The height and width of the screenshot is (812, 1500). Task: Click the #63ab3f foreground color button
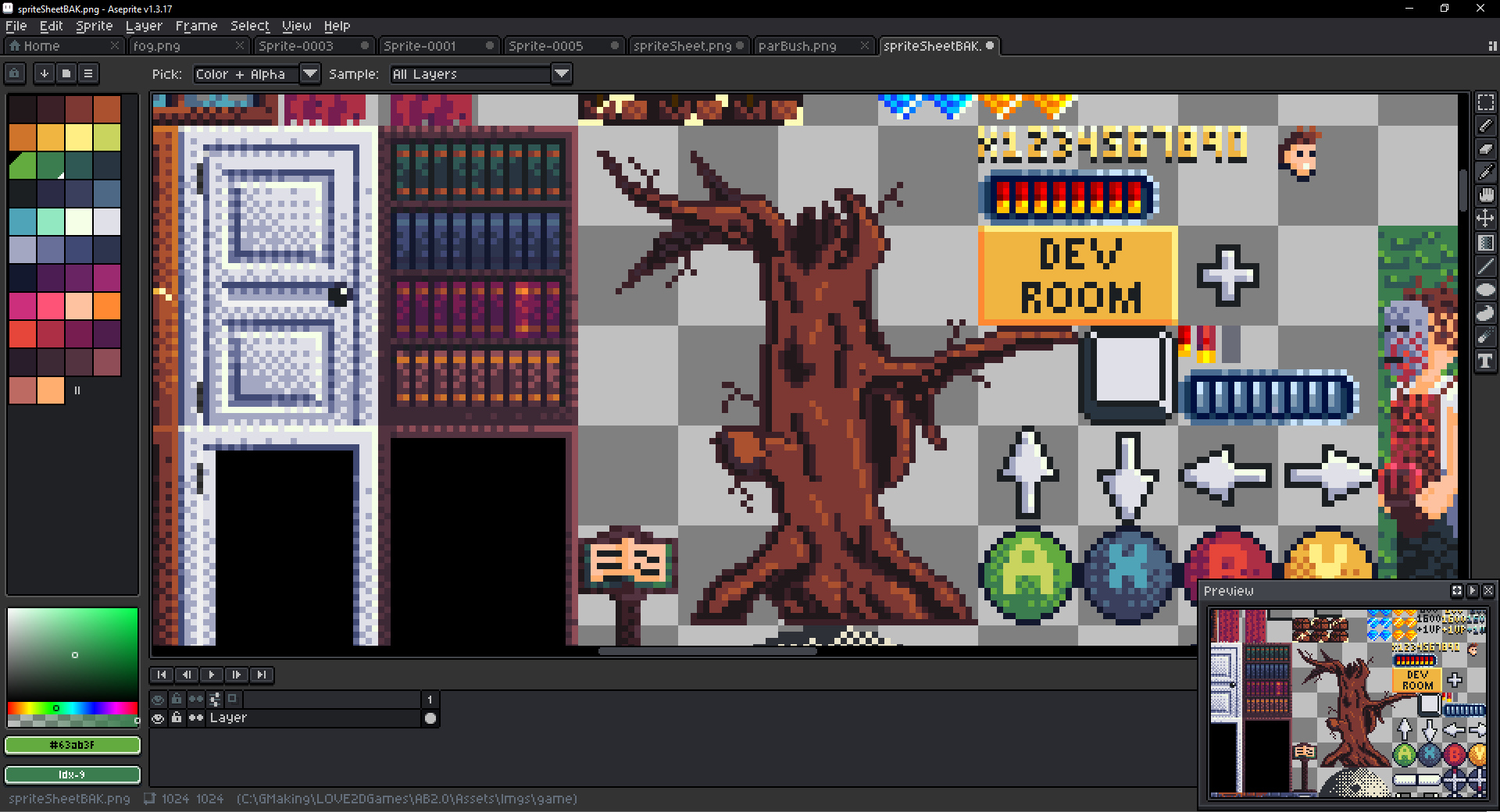[72, 745]
